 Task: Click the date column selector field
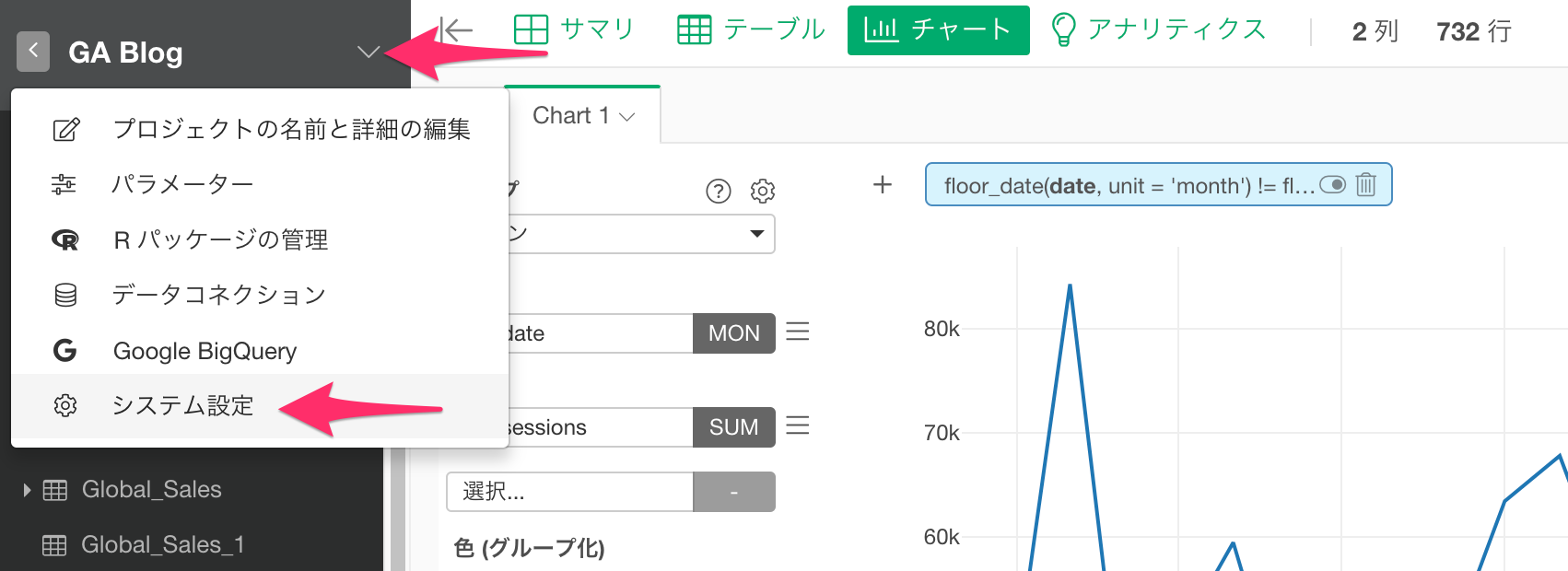coord(599,333)
